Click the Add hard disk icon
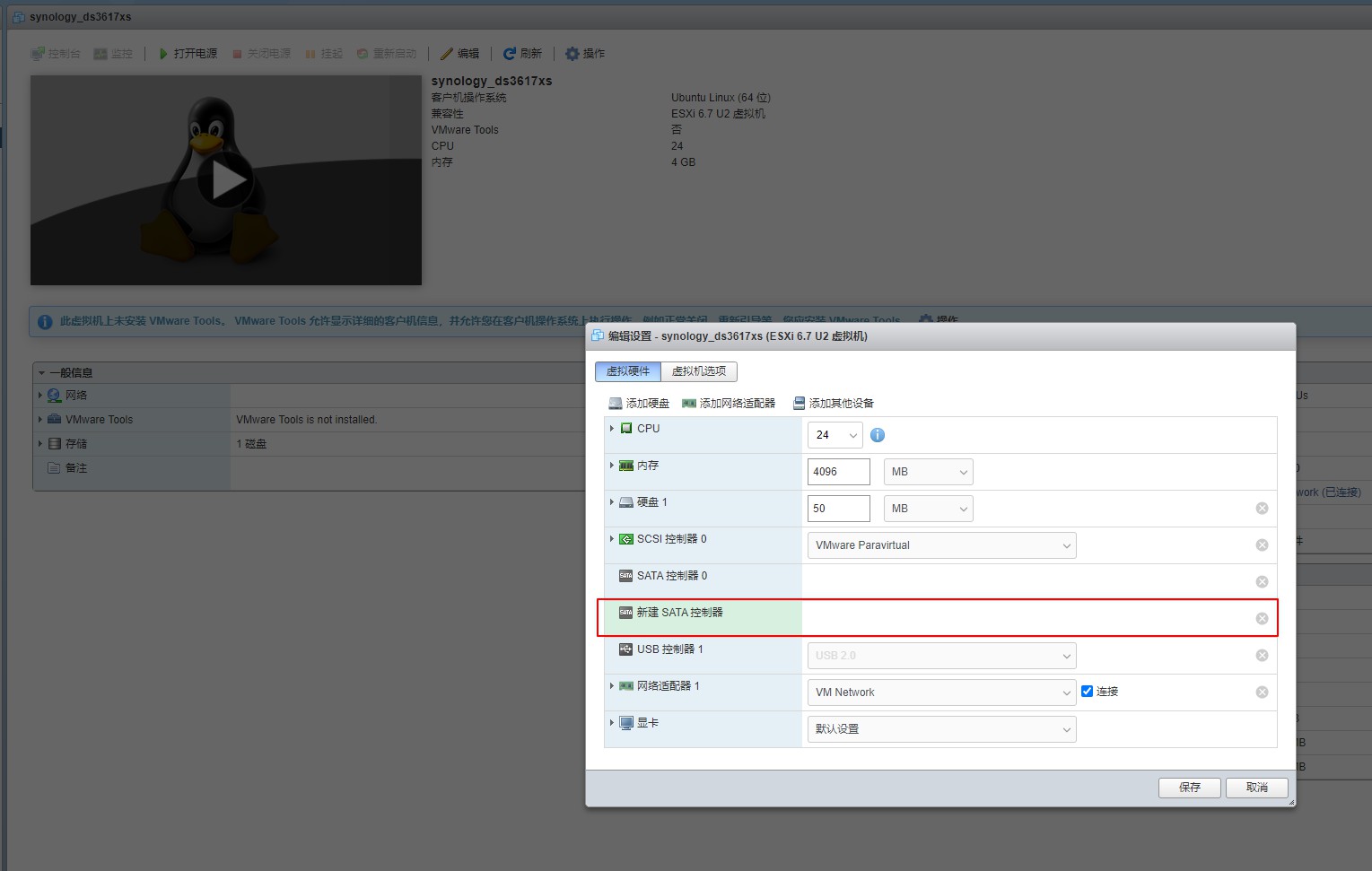The height and width of the screenshot is (871, 1372). pyautogui.click(x=616, y=404)
